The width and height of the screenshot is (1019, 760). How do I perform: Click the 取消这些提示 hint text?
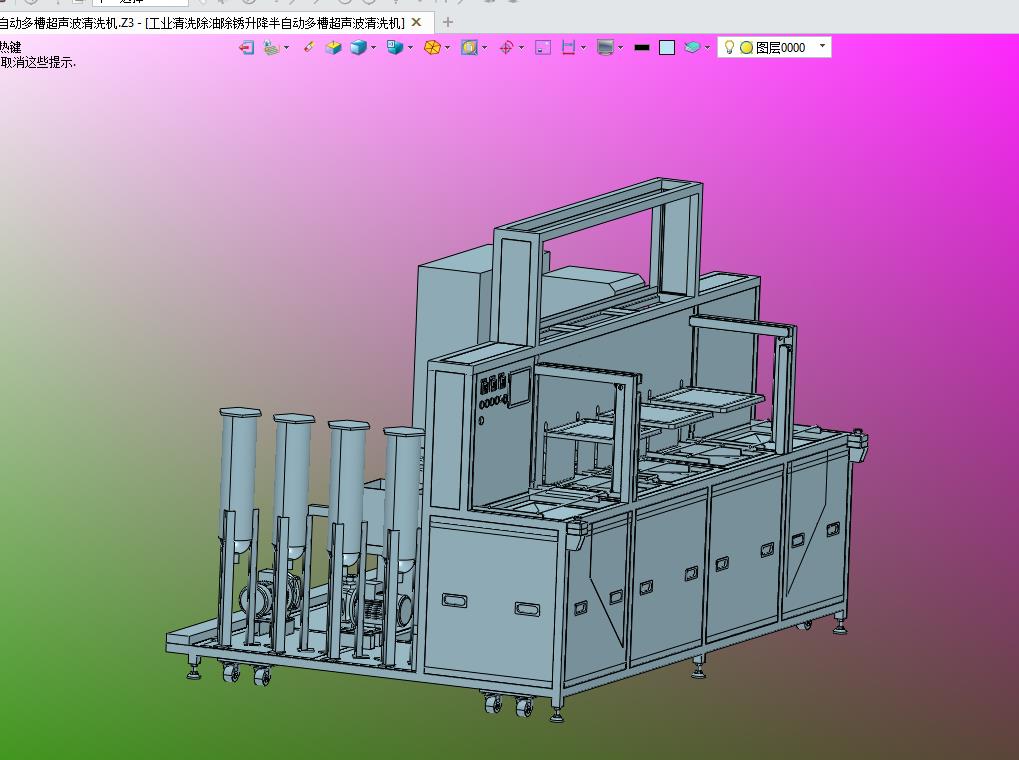(x=38, y=62)
